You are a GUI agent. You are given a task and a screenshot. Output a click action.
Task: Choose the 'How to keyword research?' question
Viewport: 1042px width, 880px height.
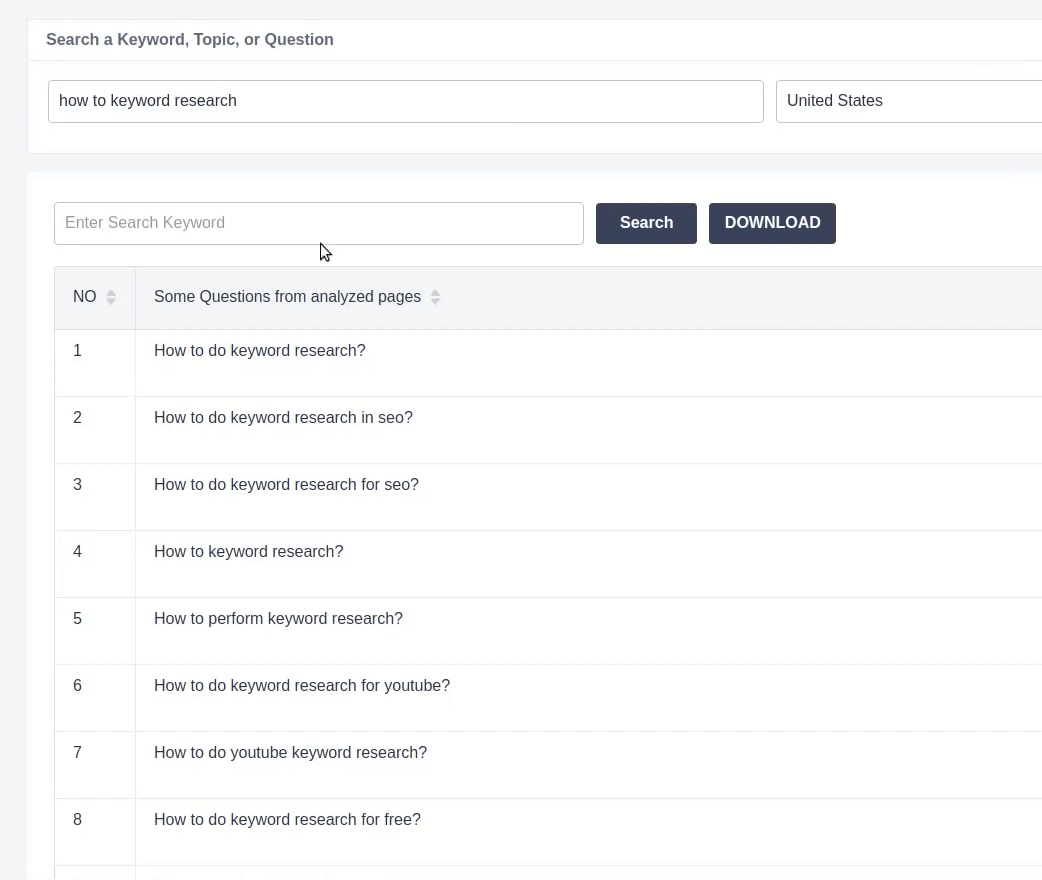click(248, 552)
